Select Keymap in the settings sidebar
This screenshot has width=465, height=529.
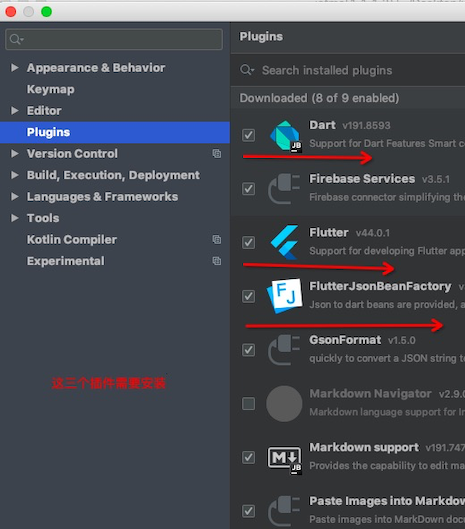(x=51, y=89)
